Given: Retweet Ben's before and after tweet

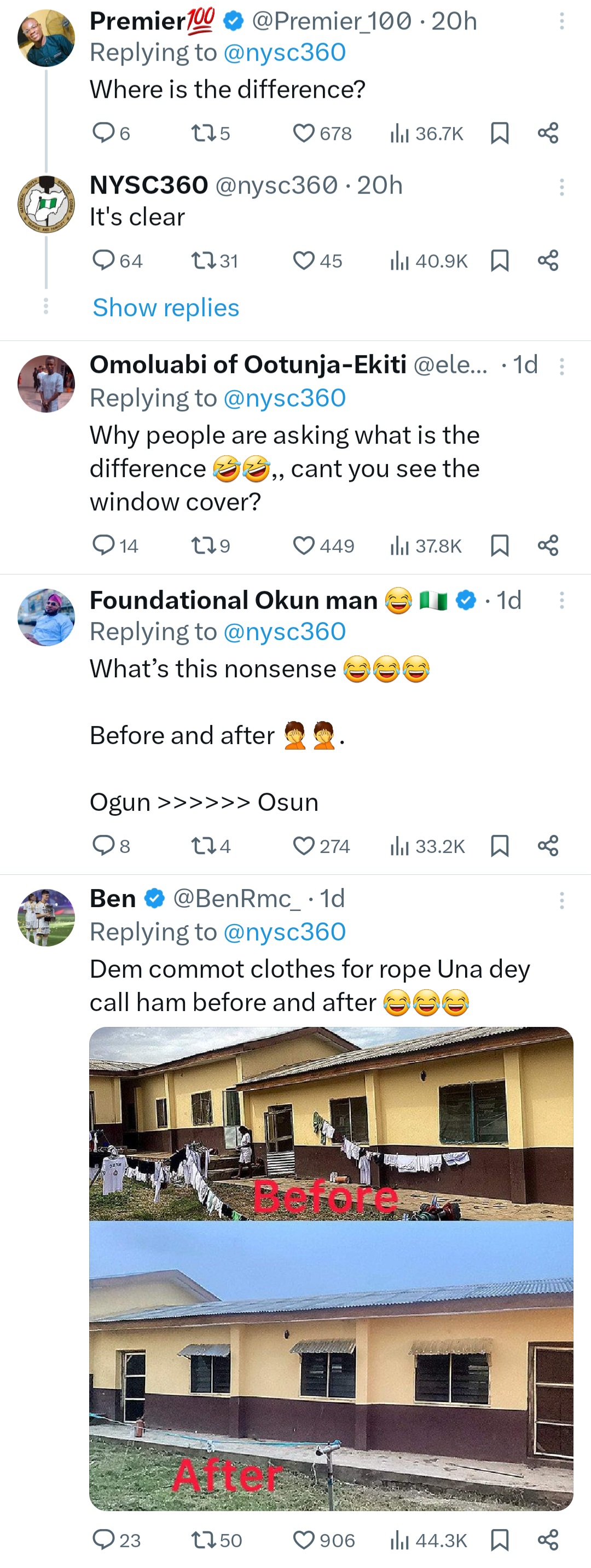Looking at the screenshot, I should point(202,1540).
